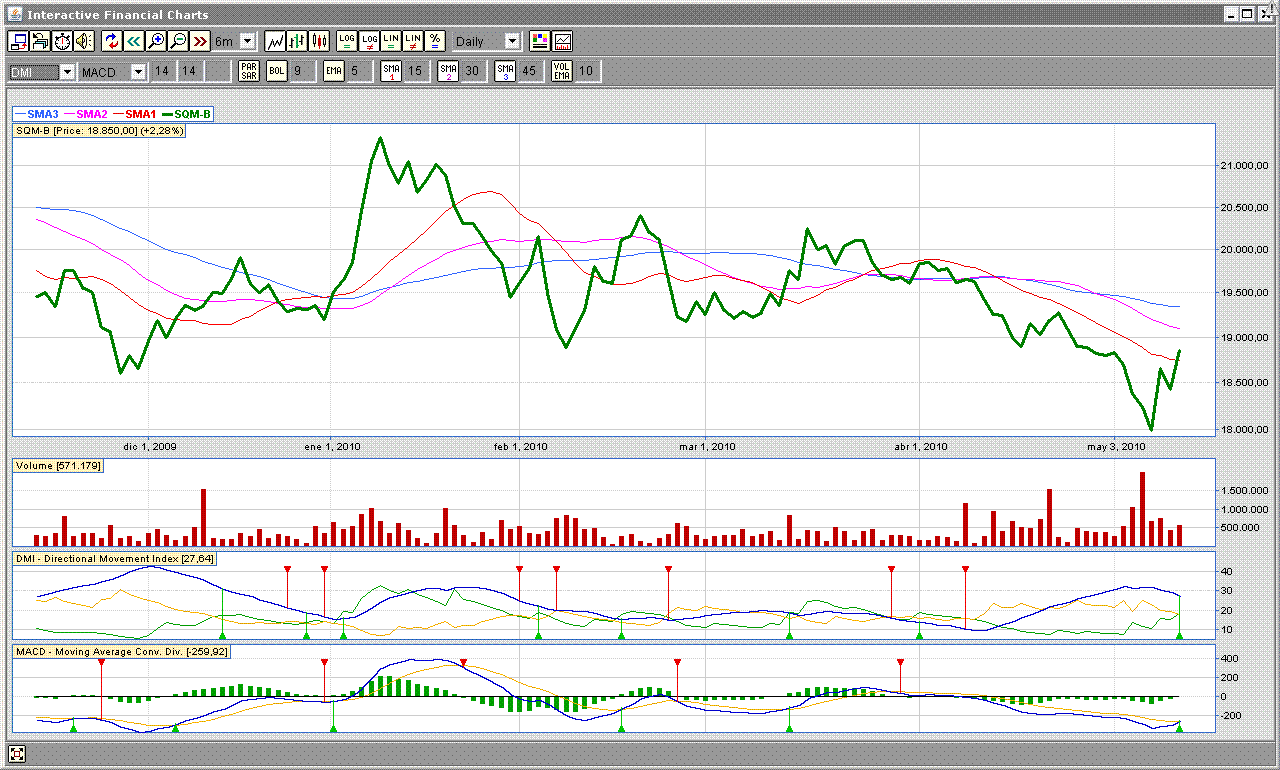Image resolution: width=1280 pixels, height=770 pixels.
Task: Toggle the PAR SAR indicator
Action: coord(249,71)
